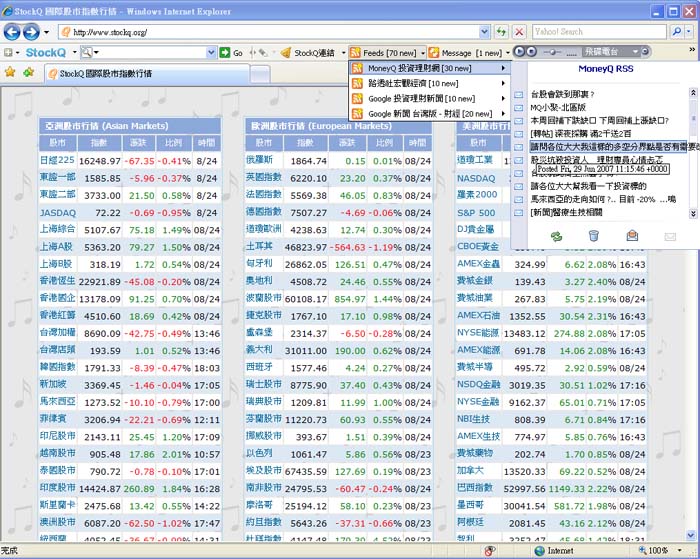Open JASDAQ index link
The width and height of the screenshot is (700, 559).
[x=58, y=213]
